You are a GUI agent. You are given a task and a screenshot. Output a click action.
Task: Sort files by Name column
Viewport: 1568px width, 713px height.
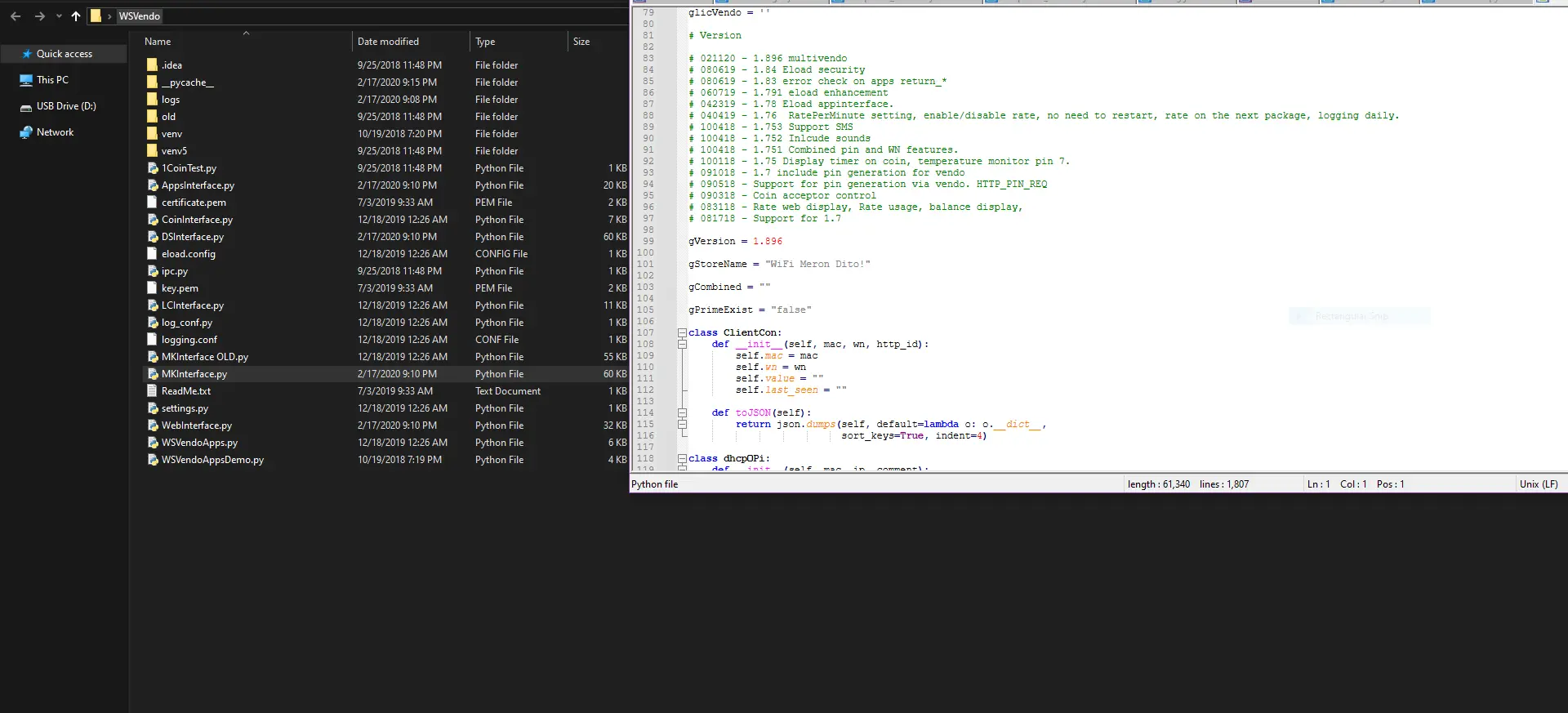coord(158,42)
